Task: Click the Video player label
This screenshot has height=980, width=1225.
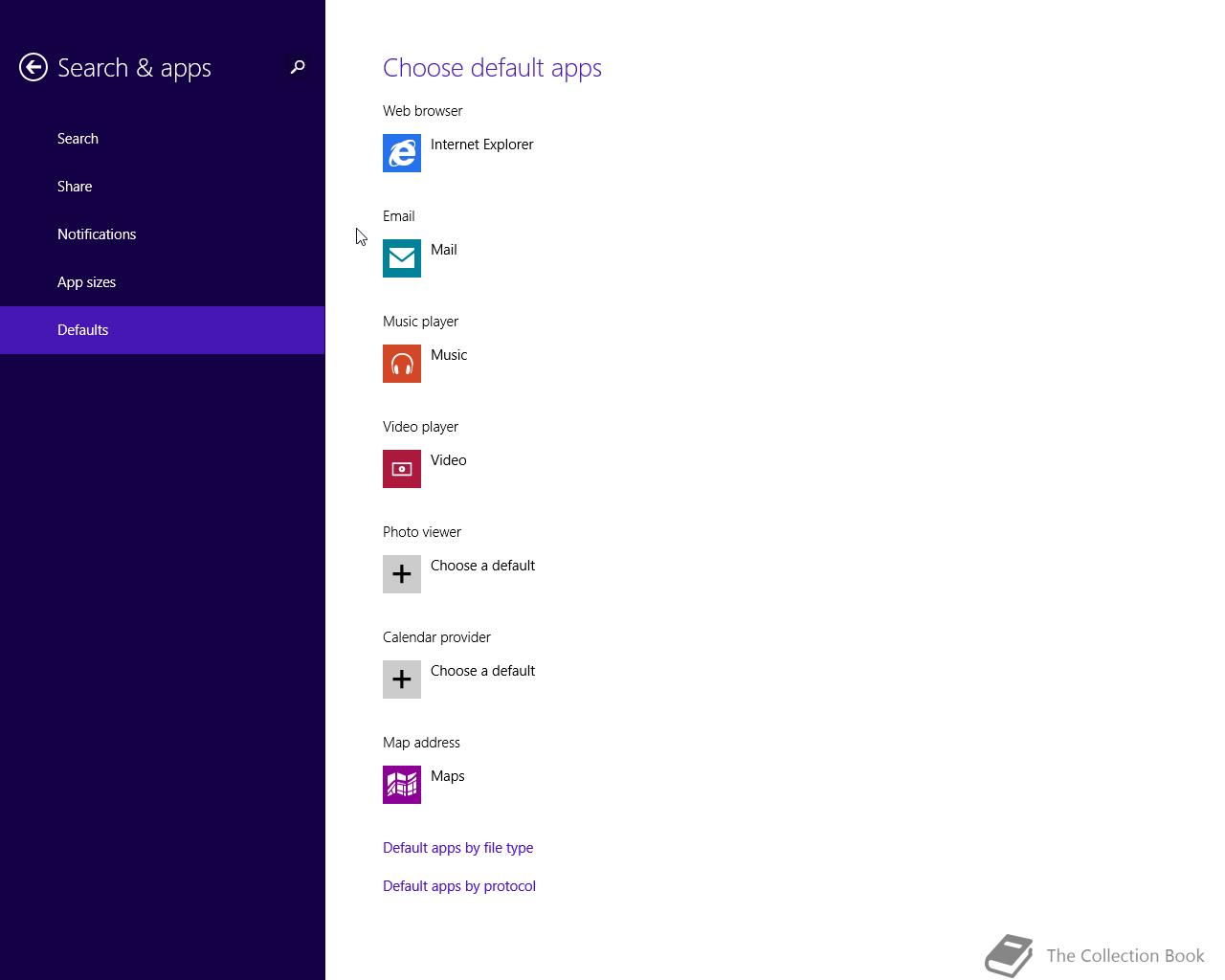Action: point(420,427)
